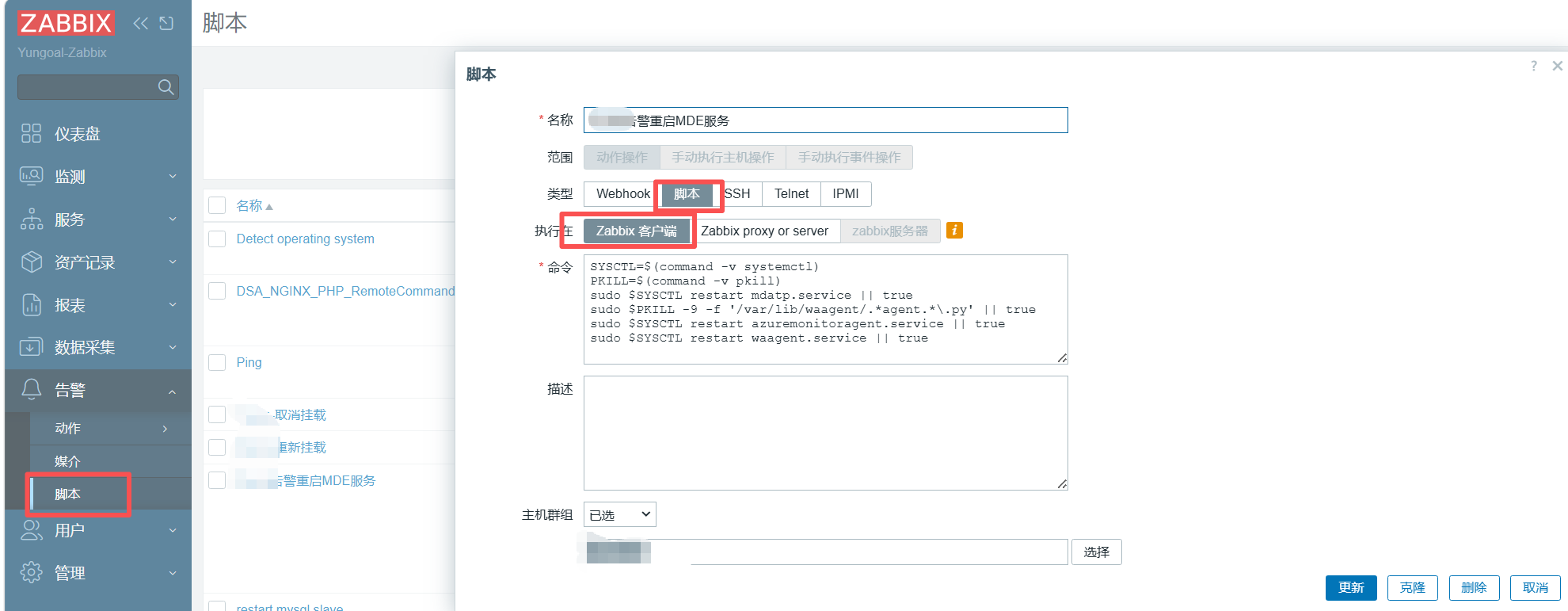Click the 用户 users icon
The width and height of the screenshot is (1568, 611).
point(31,530)
